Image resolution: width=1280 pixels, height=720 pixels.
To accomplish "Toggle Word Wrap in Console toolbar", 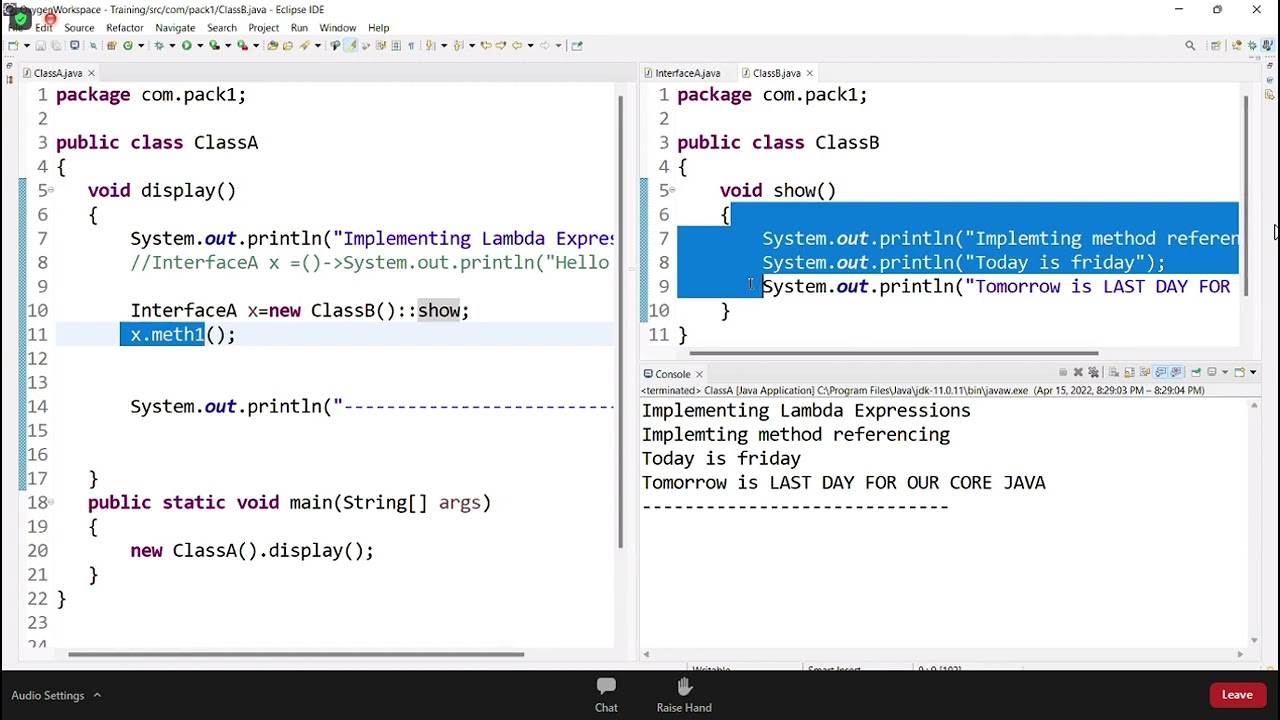I will [x=1145, y=372].
